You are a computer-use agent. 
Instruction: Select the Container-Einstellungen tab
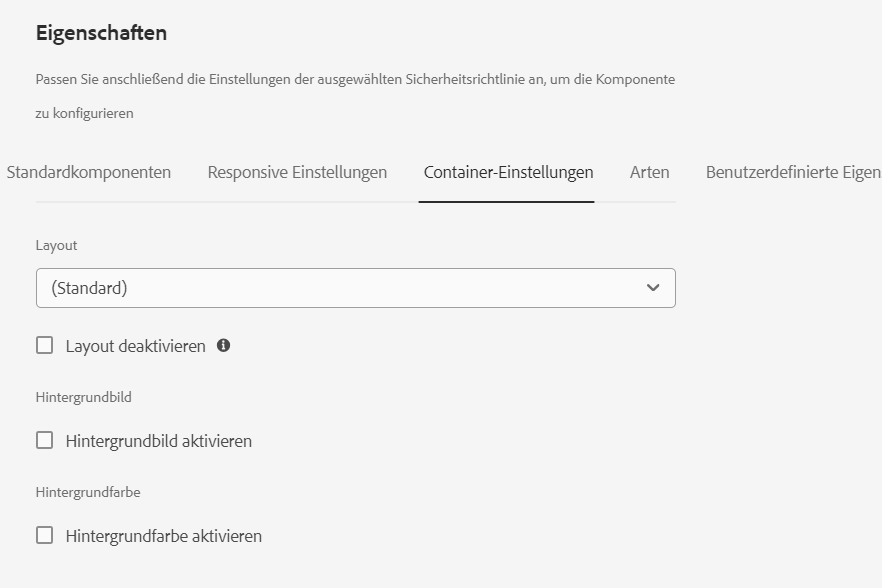tap(508, 172)
